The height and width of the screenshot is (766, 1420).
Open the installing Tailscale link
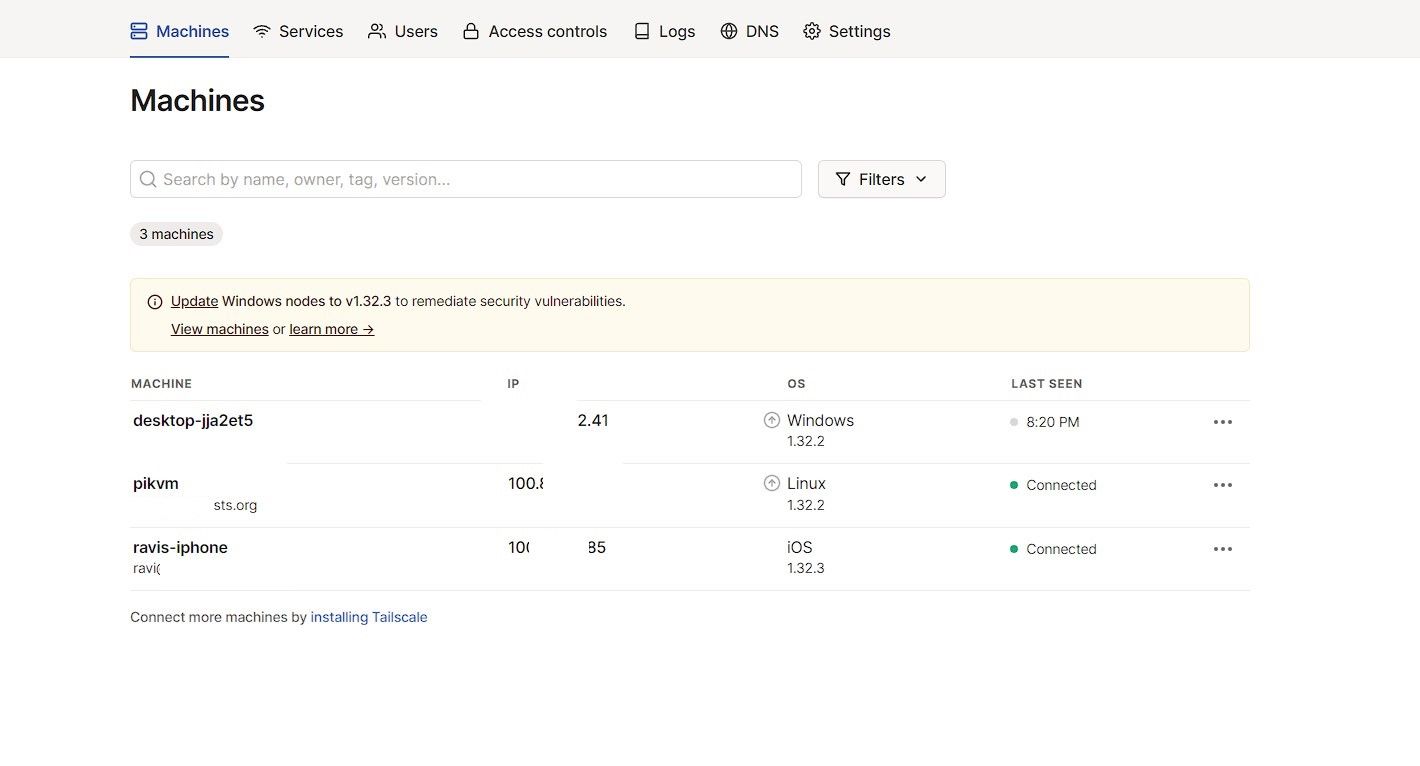coord(369,617)
